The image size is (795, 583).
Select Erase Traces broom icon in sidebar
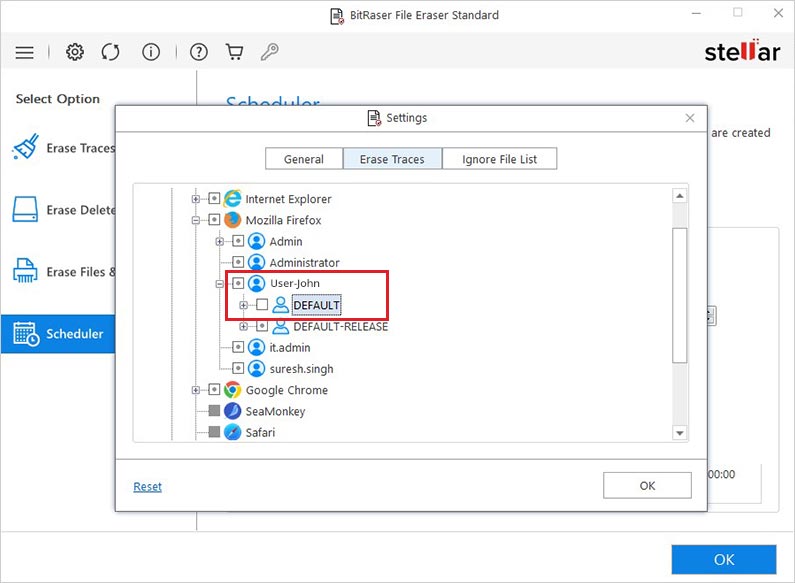point(25,147)
